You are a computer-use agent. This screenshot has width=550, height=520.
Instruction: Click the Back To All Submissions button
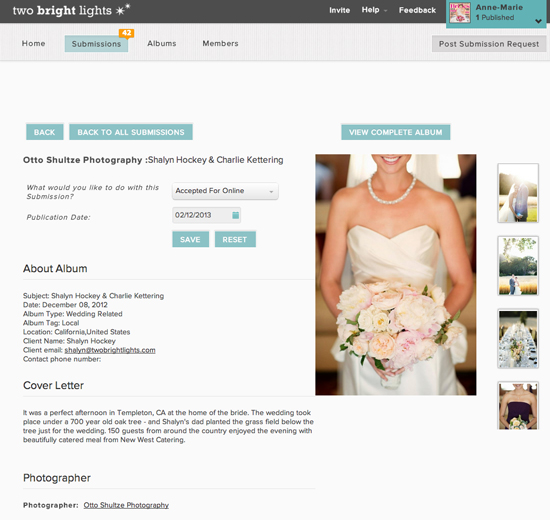click(131, 132)
